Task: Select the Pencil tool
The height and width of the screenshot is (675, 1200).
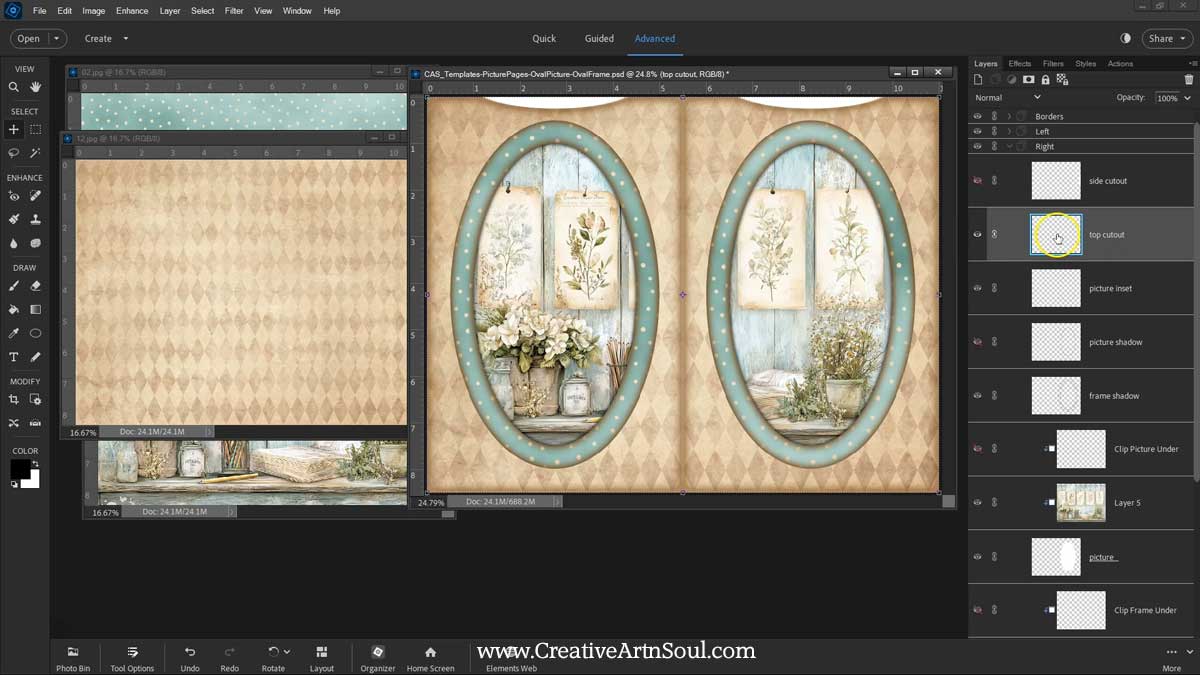Action: point(36,357)
